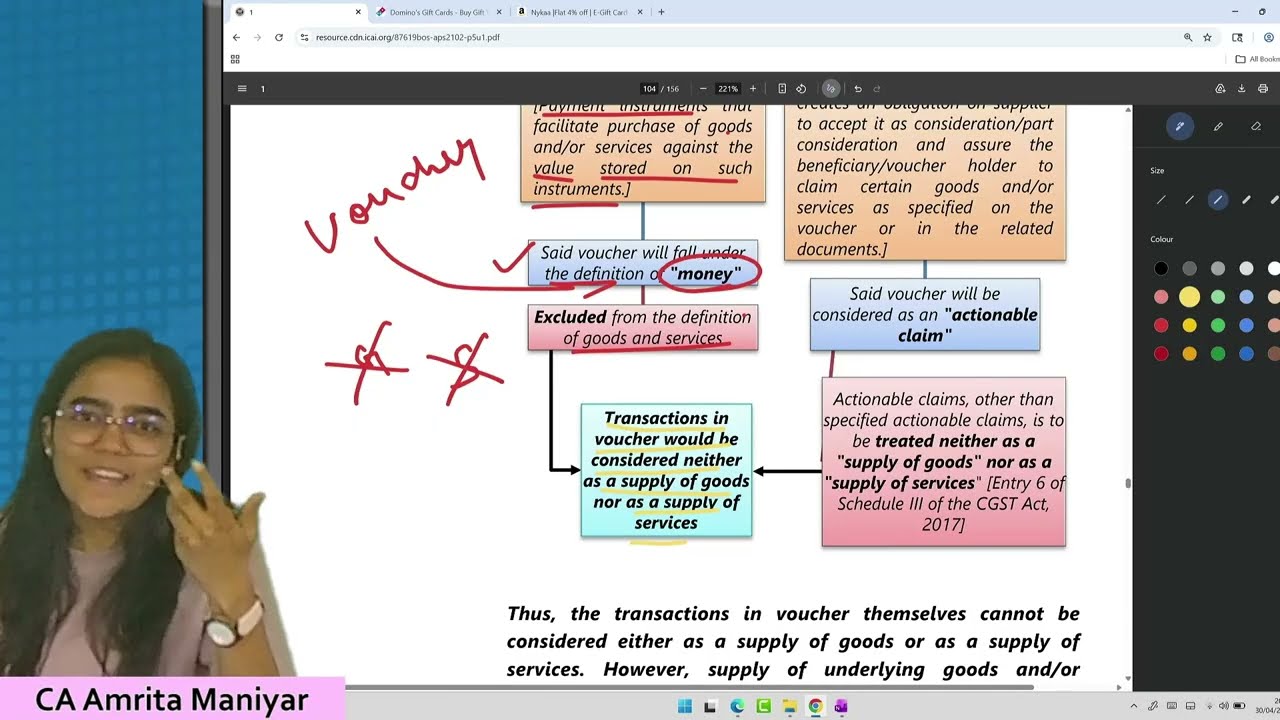Choose the fourth thick pen size

click(x=1246, y=200)
